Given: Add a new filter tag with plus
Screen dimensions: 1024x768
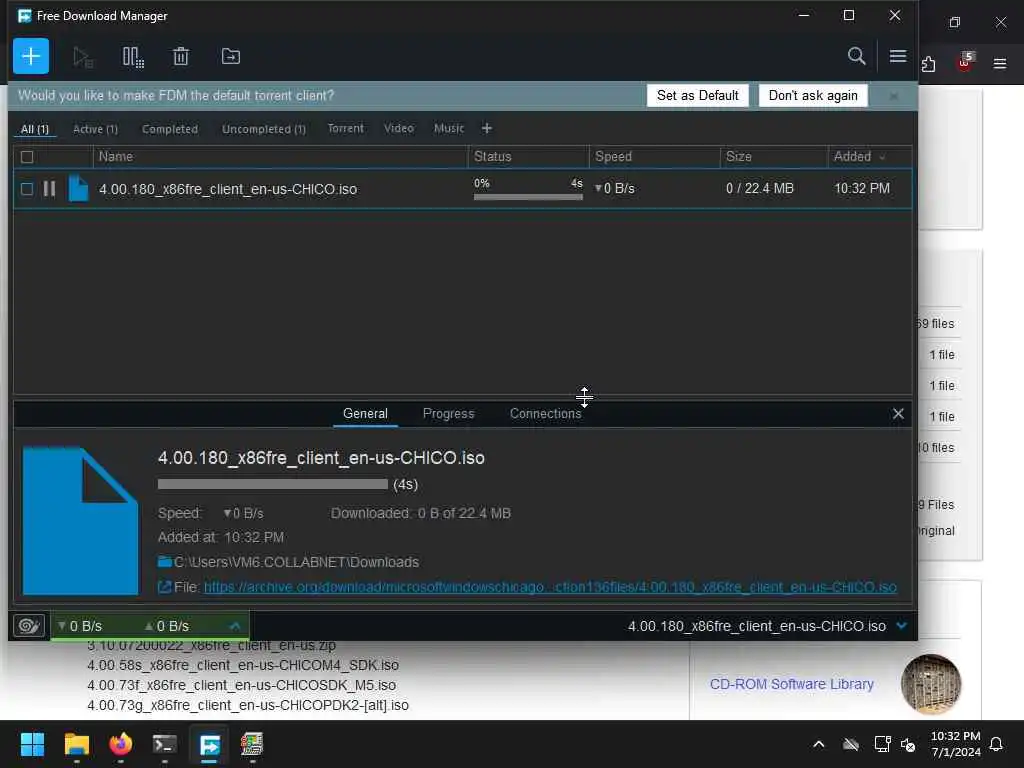Looking at the screenshot, I should coord(487,129).
